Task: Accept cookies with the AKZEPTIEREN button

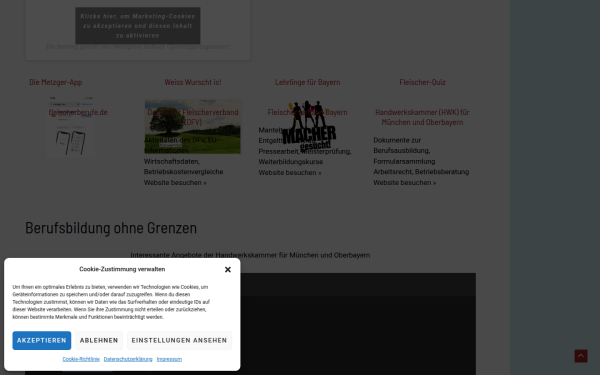Action: 42,340
